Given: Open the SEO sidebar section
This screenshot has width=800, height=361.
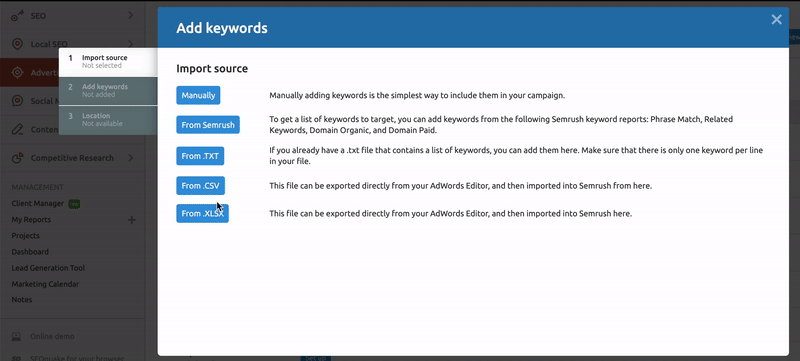Looking at the screenshot, I should (x=72, y=16).
